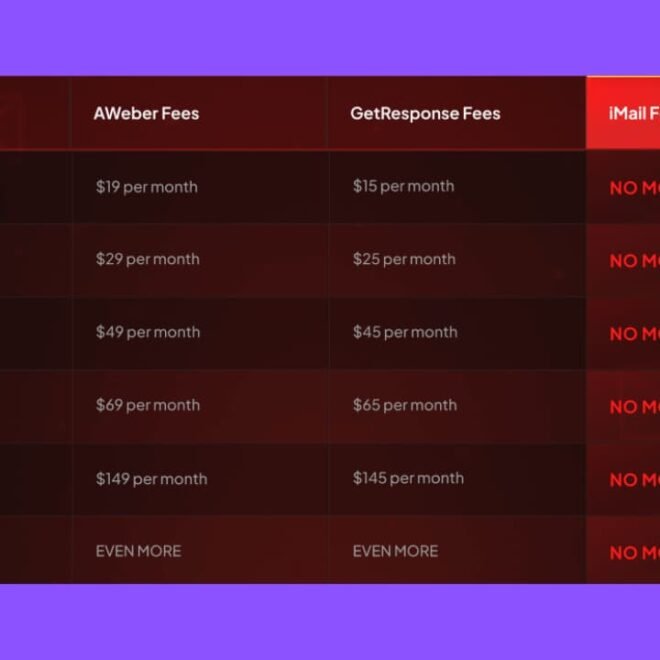Select GetResponse's $145 per month cell
This screenshot has width=660, height=660.
point(408,479)
